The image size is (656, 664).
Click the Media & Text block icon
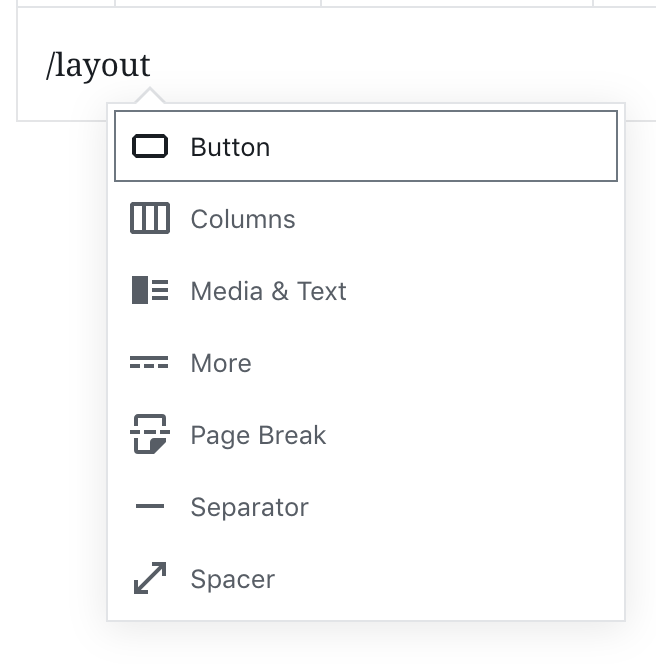click(x=150, y=291)
